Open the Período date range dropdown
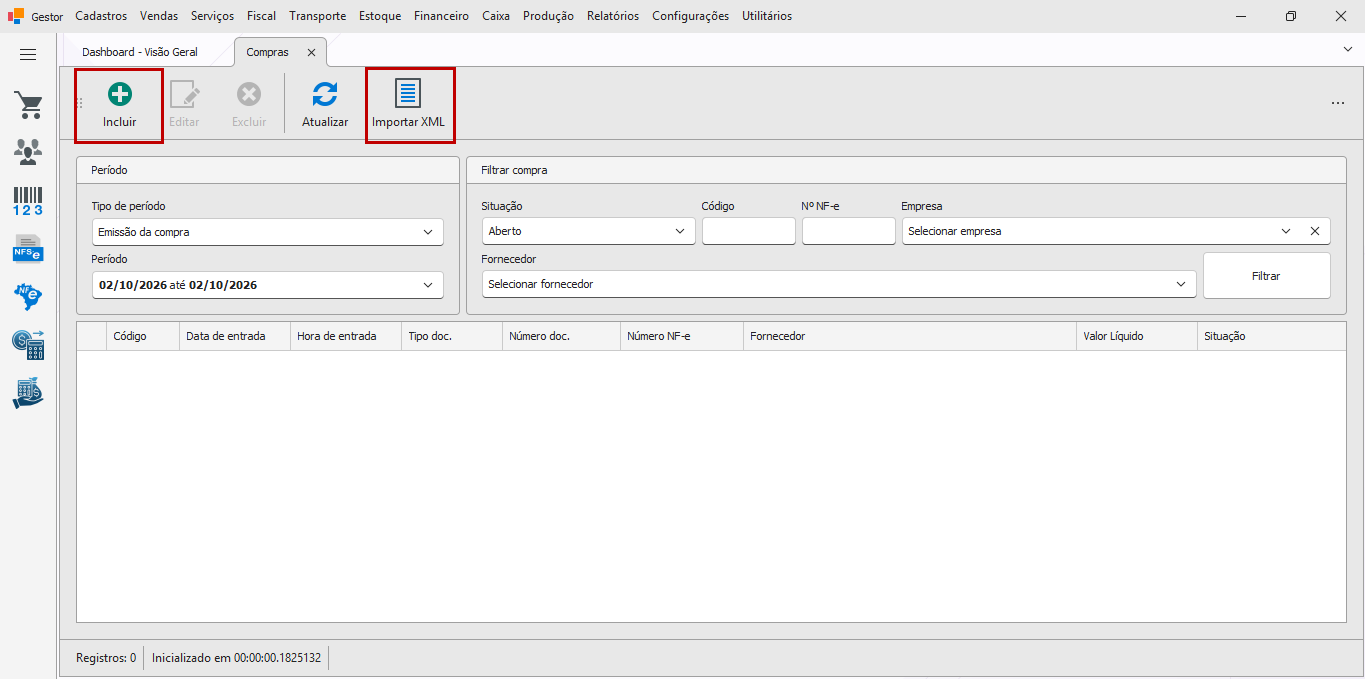Image resolution: width=1365 pixels, height=679 pixels. point(267,285)
